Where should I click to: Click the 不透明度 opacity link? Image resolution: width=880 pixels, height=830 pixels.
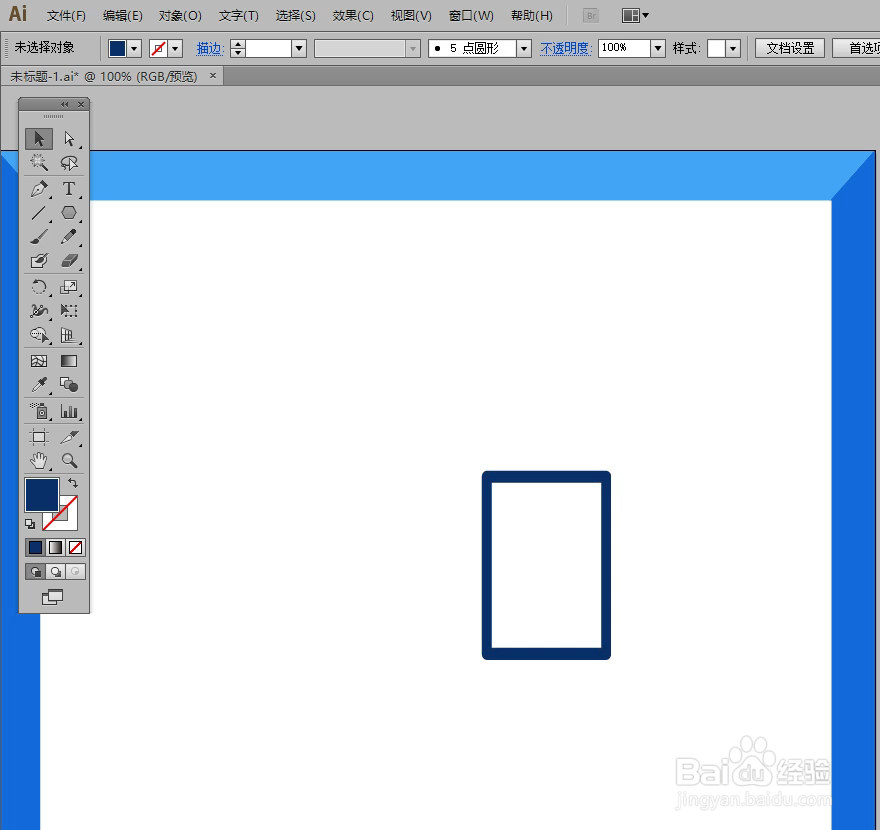coord(566,49)
